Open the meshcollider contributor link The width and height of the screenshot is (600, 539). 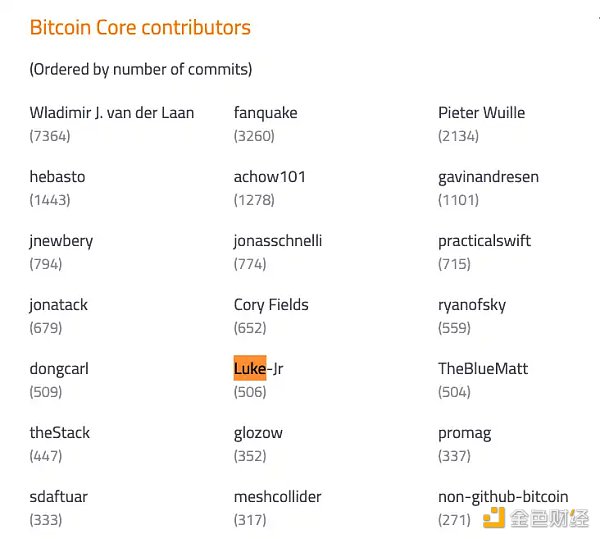pos(277,497)
